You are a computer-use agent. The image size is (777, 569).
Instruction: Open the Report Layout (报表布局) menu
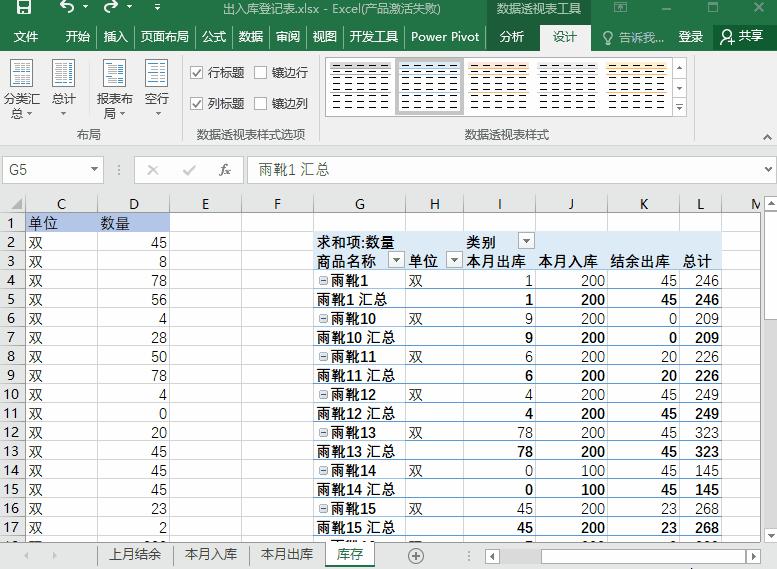[x=114, y=89]
